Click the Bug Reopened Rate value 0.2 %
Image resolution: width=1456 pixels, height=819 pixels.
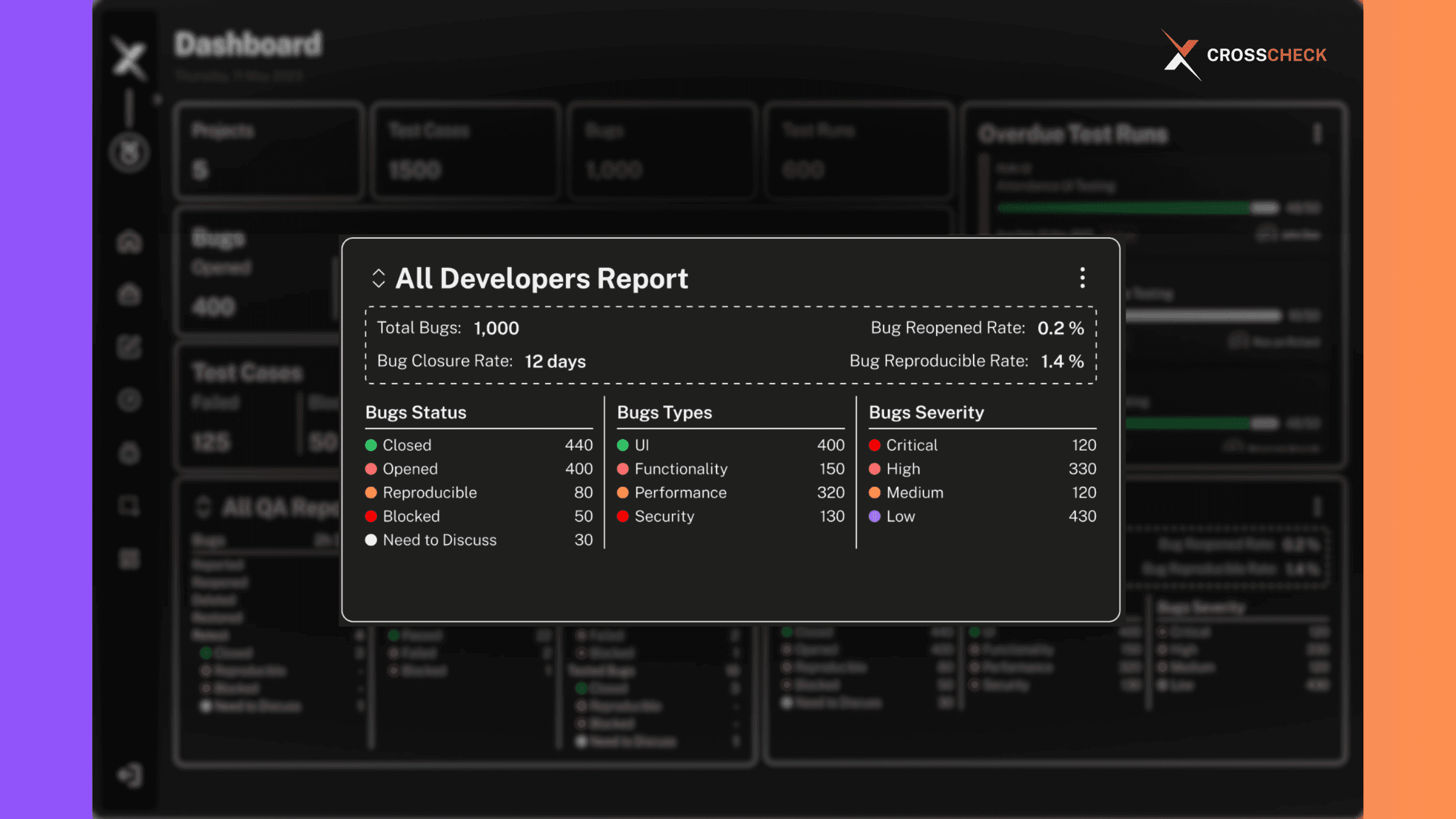[x=1061, y=328]
